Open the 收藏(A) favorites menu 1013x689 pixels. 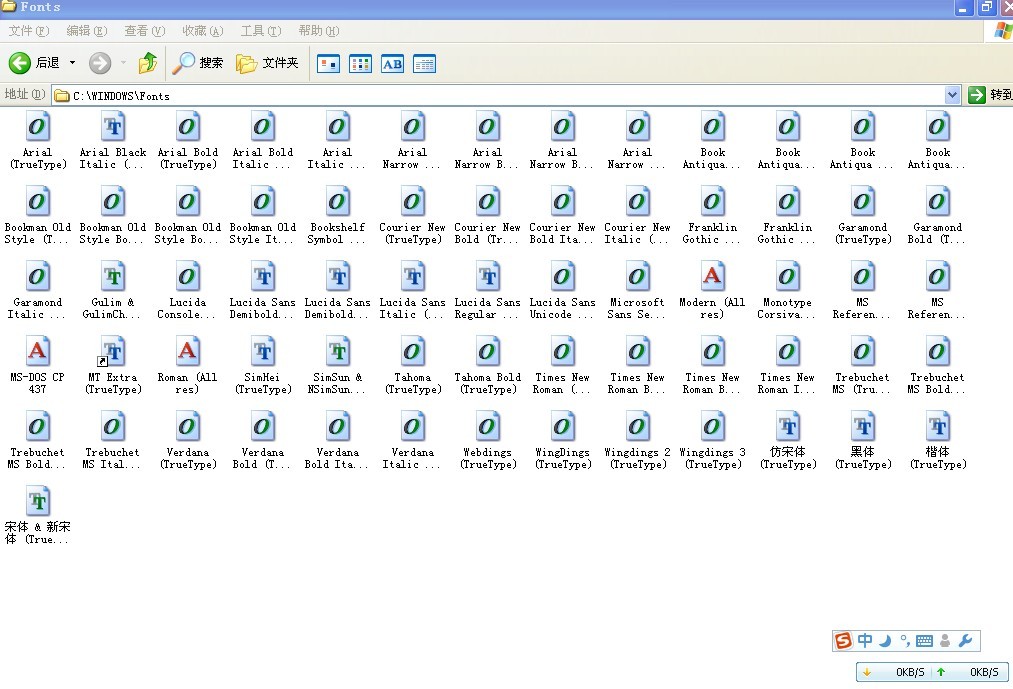203,30
